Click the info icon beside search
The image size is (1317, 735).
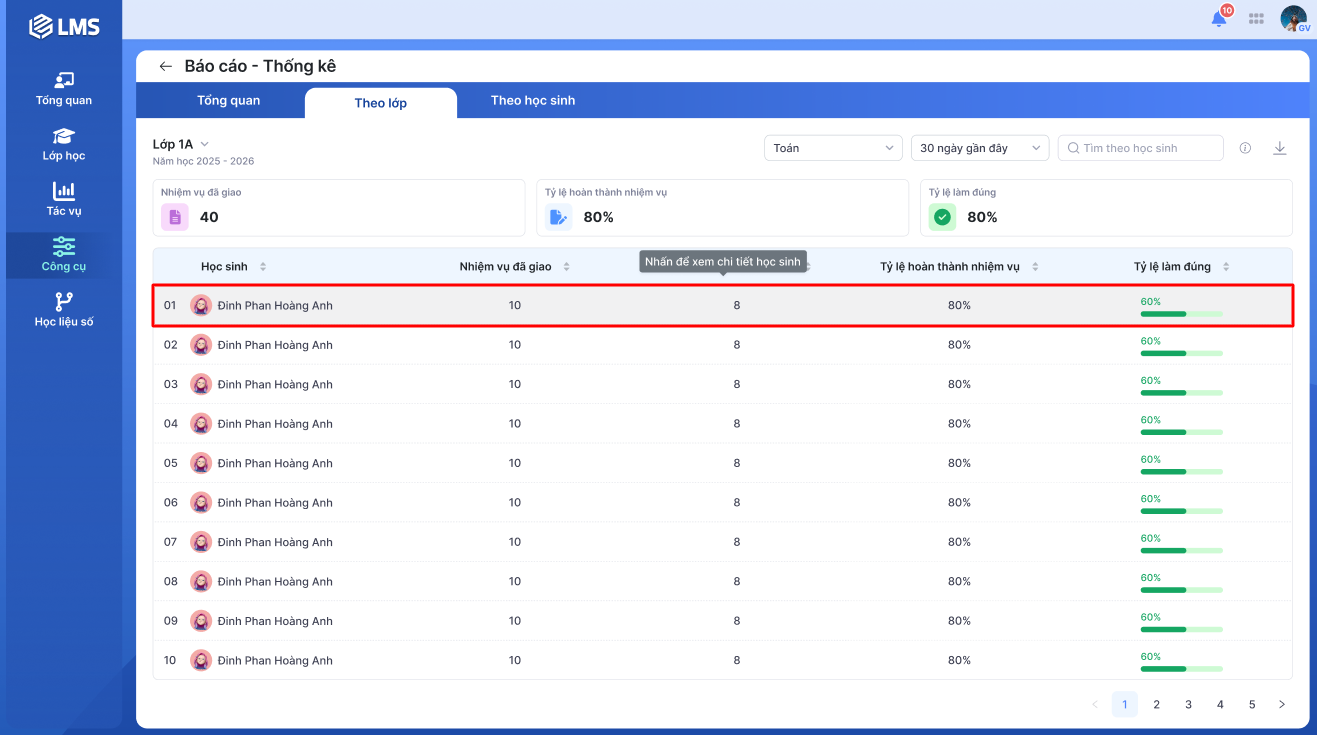click(1245, 148)
